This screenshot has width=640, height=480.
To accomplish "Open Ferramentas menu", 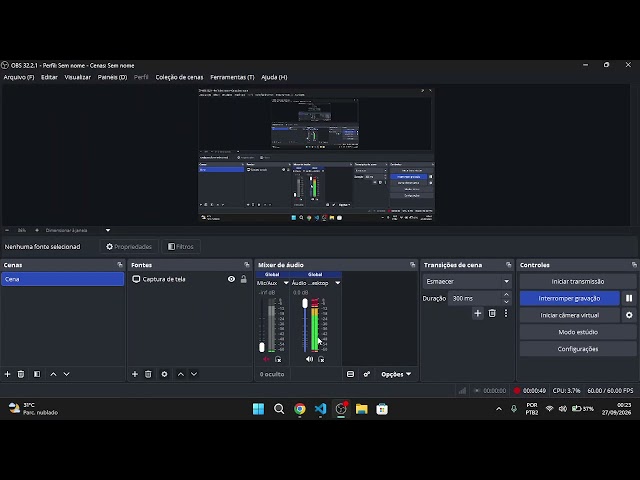I will (232, 77).
